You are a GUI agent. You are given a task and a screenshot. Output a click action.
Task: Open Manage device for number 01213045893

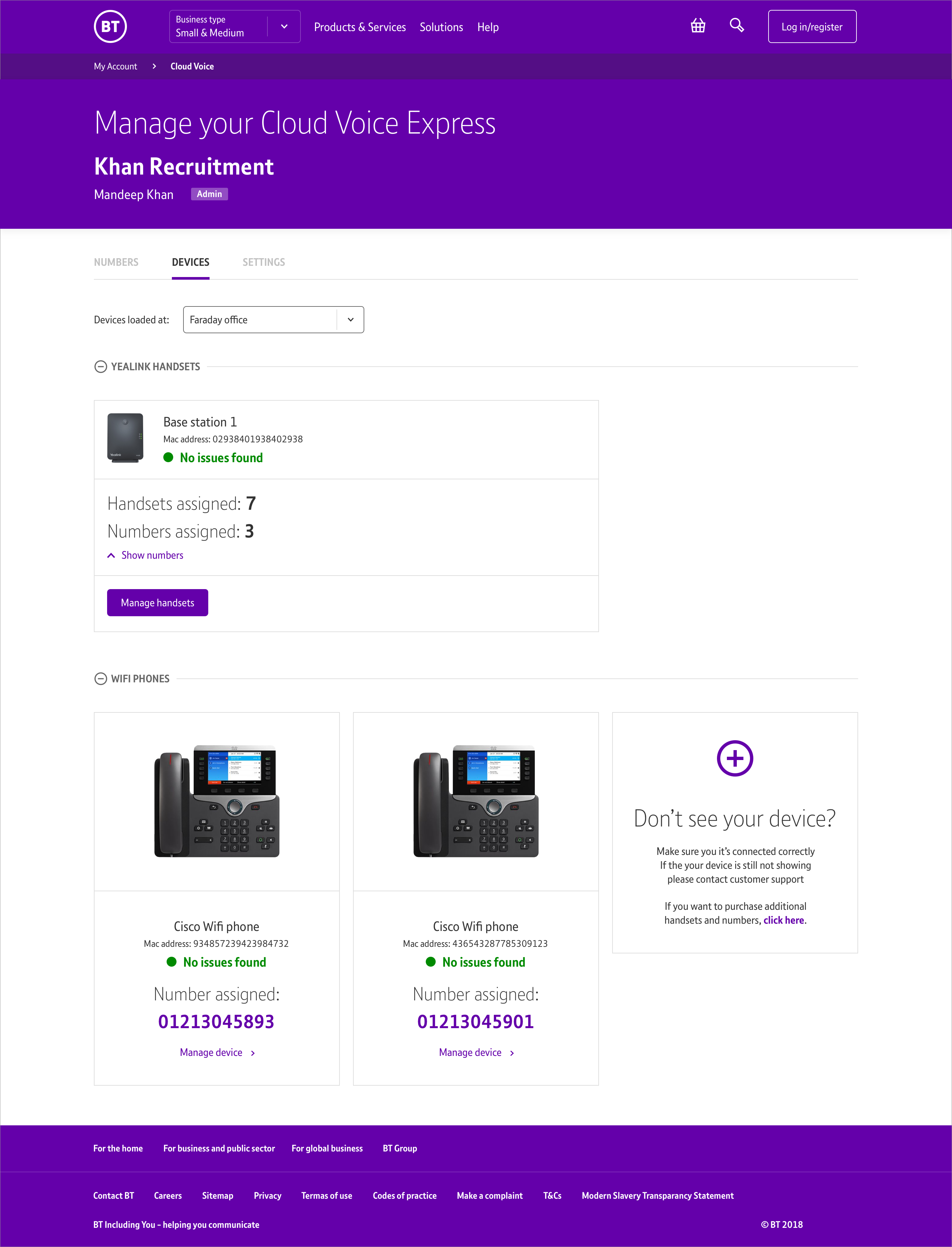(217, 1053)
